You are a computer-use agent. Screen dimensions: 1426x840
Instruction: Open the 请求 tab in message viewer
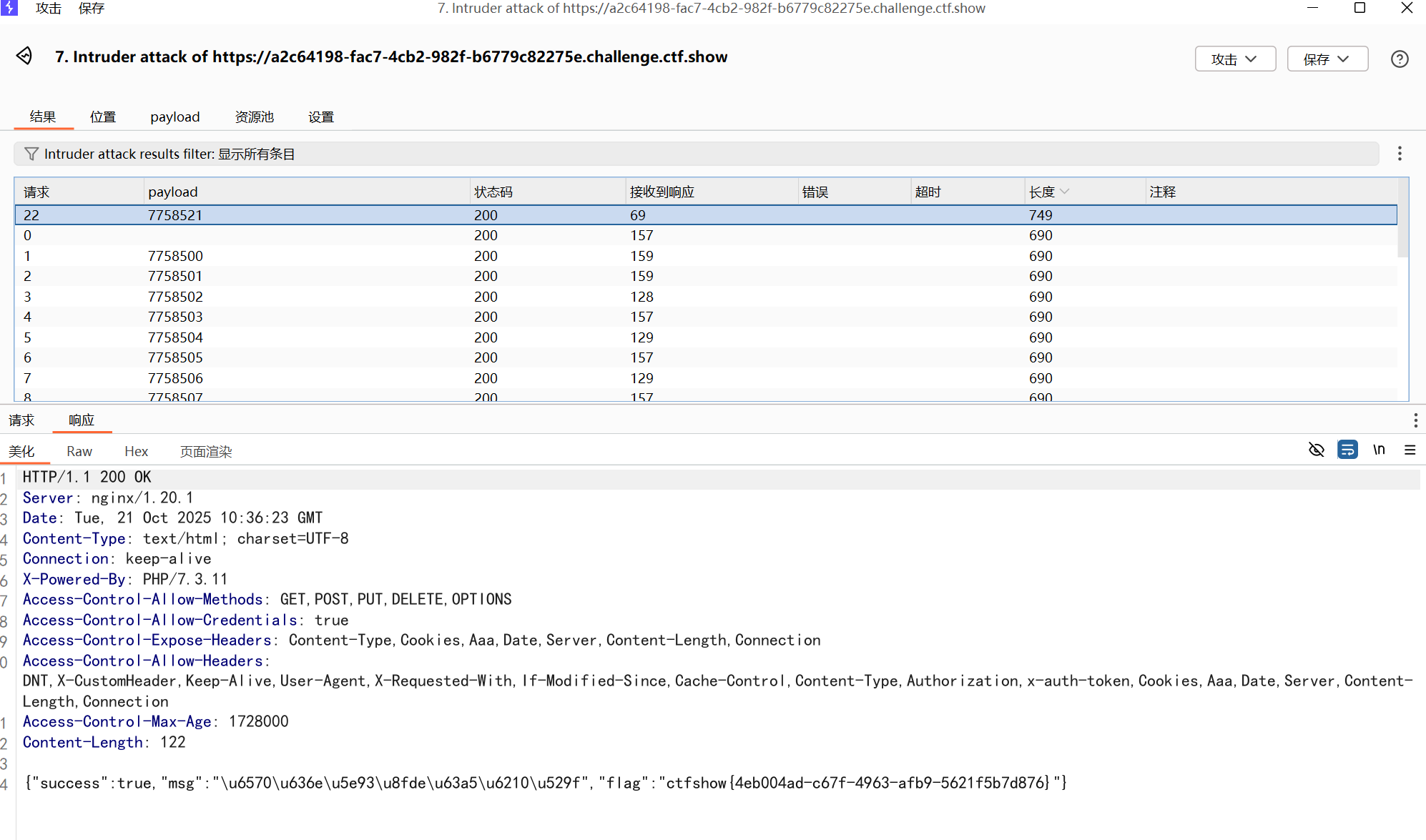(x=21, y=420)
